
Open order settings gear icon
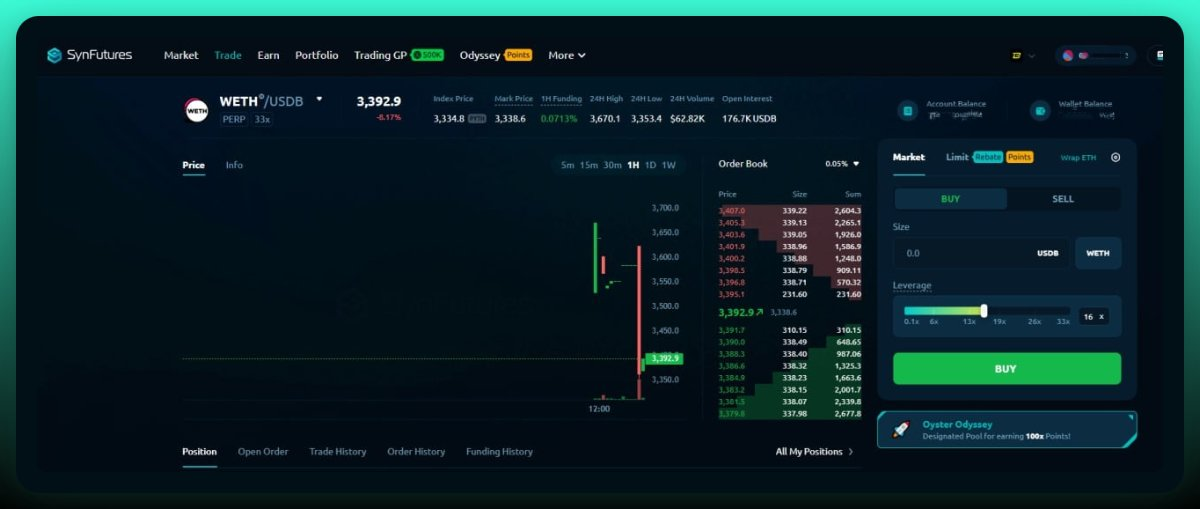(1116, 157)
